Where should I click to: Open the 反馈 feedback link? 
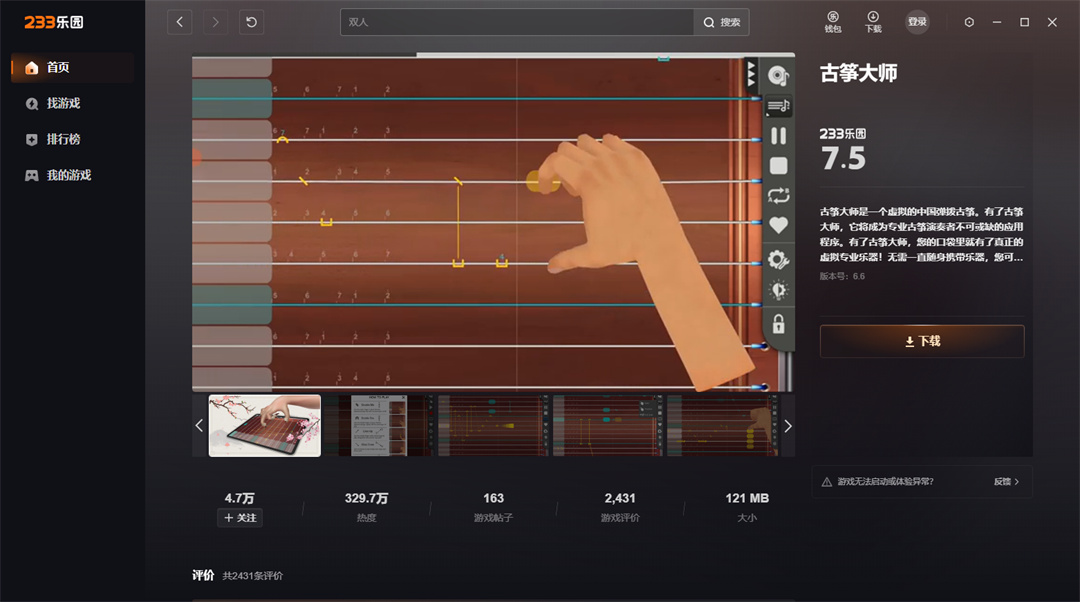(1006, 481)
